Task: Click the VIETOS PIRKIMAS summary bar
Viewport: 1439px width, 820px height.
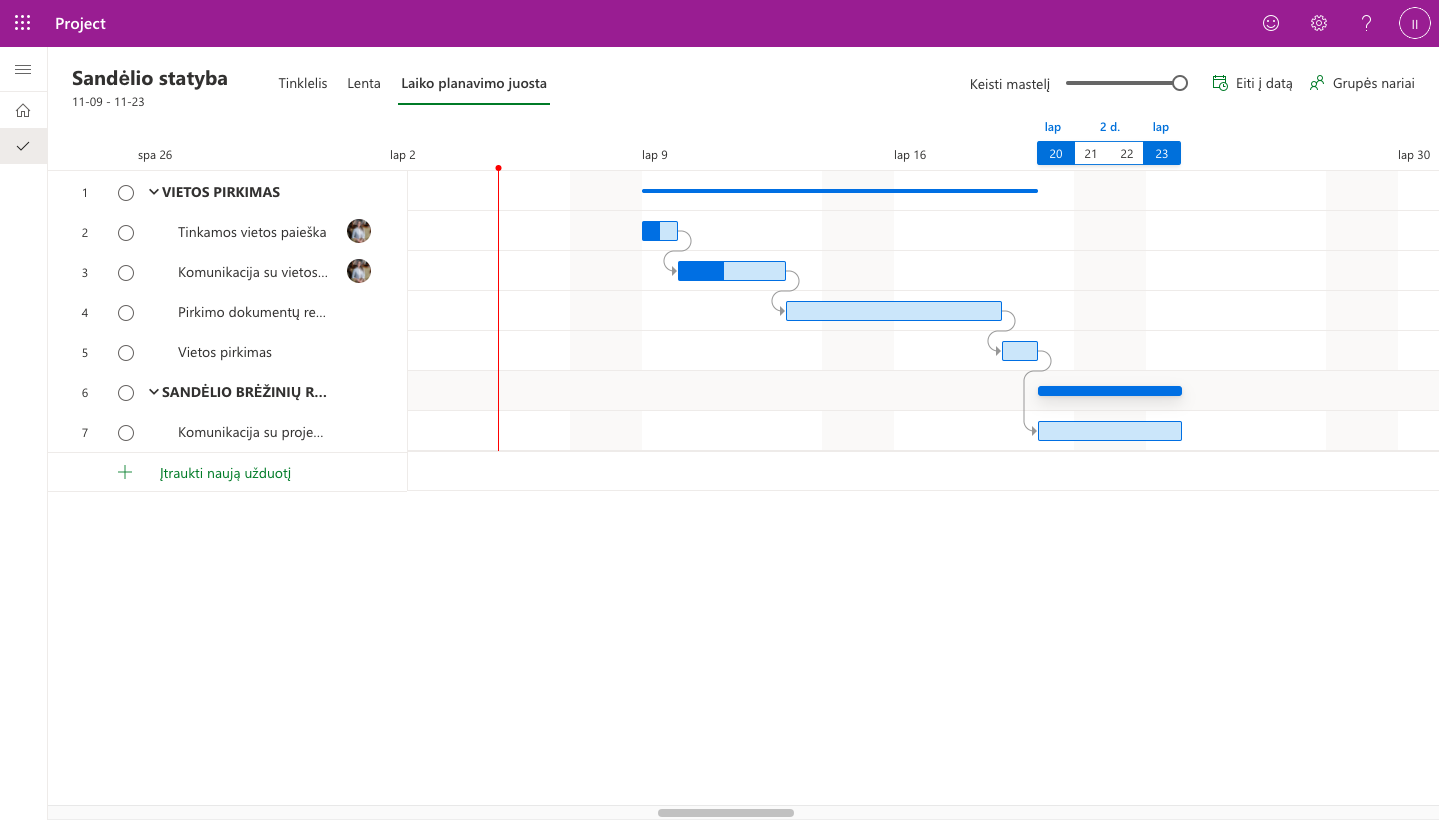Action: point(840,190)
